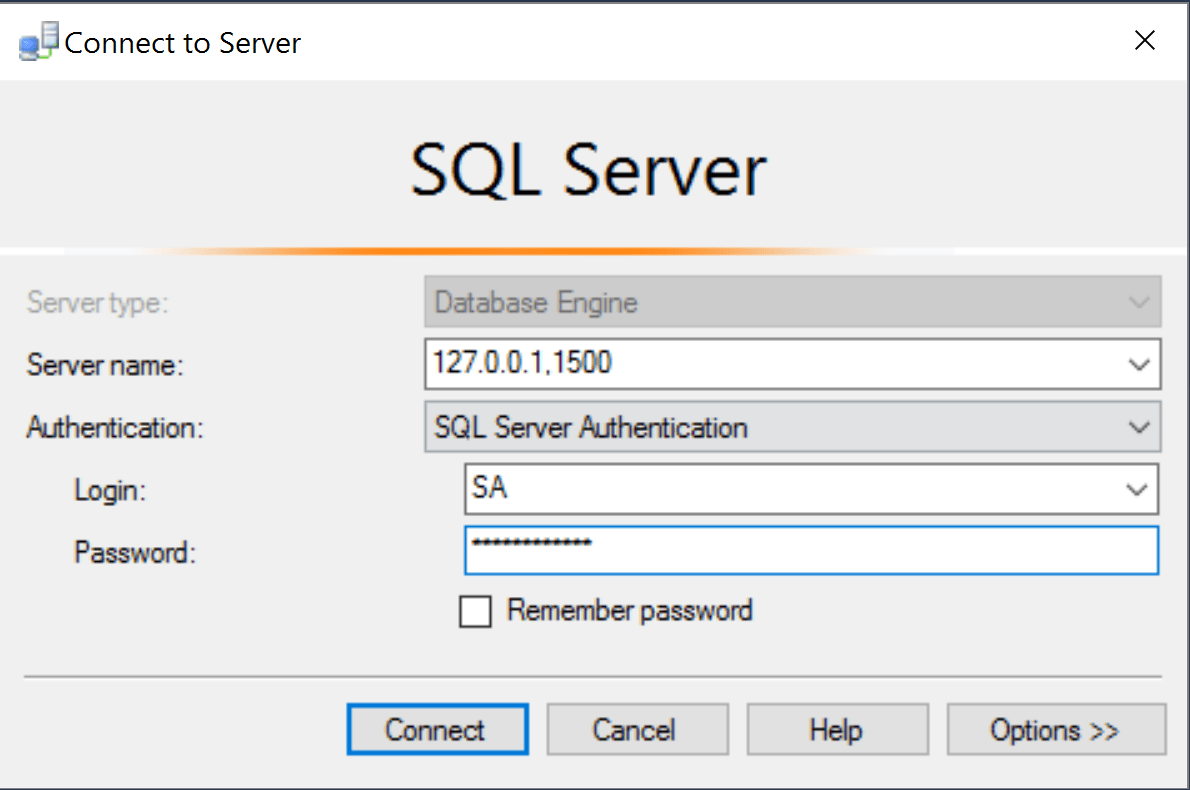
Task: Close the Connect to Server dialog
Action: click(1144, 40)
